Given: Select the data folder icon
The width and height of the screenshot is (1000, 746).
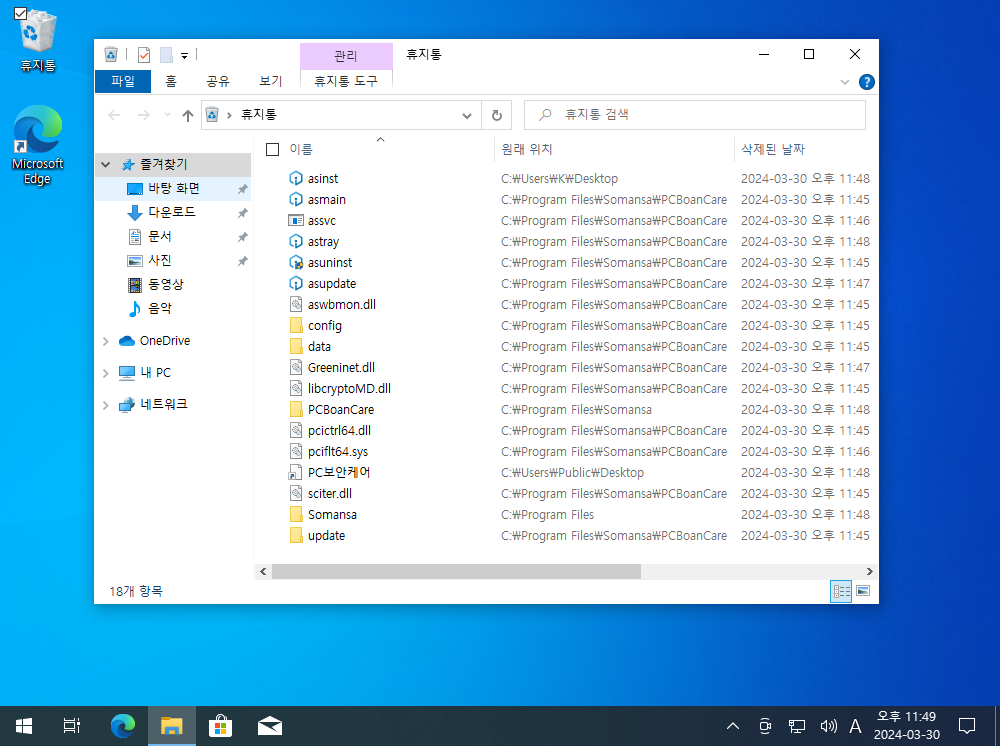Looking at the screenshot, I should [x=296, y=347].
